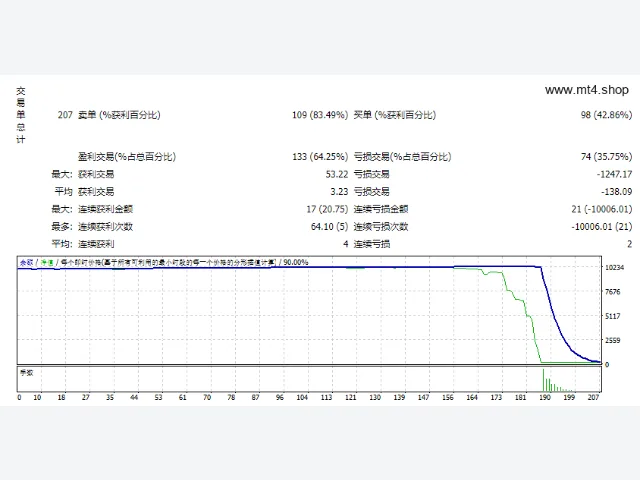640x480 pixels.
Task: Click the 净值 equity legend entry
Action: point(47,262)
